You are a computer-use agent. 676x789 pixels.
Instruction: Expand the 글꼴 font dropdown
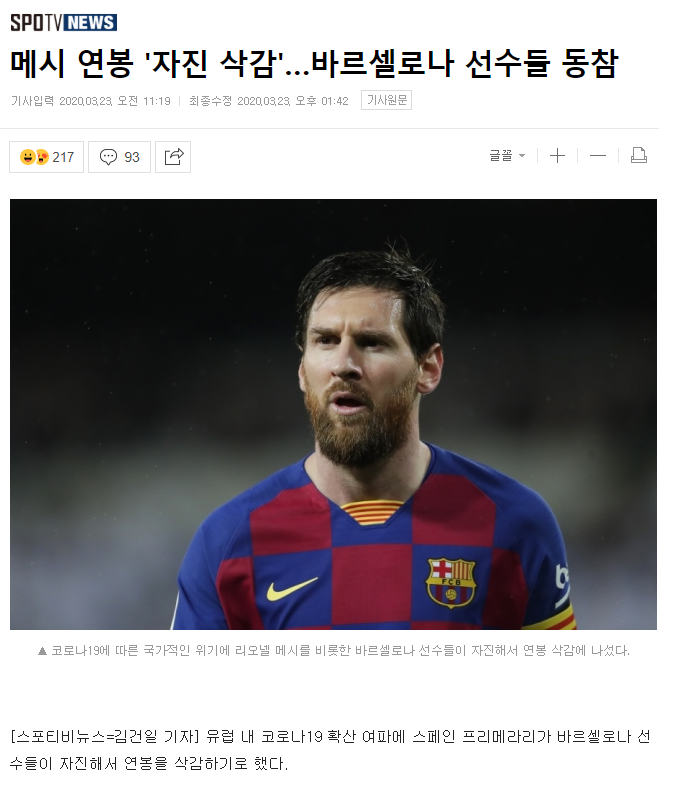(x=507, y=155)
